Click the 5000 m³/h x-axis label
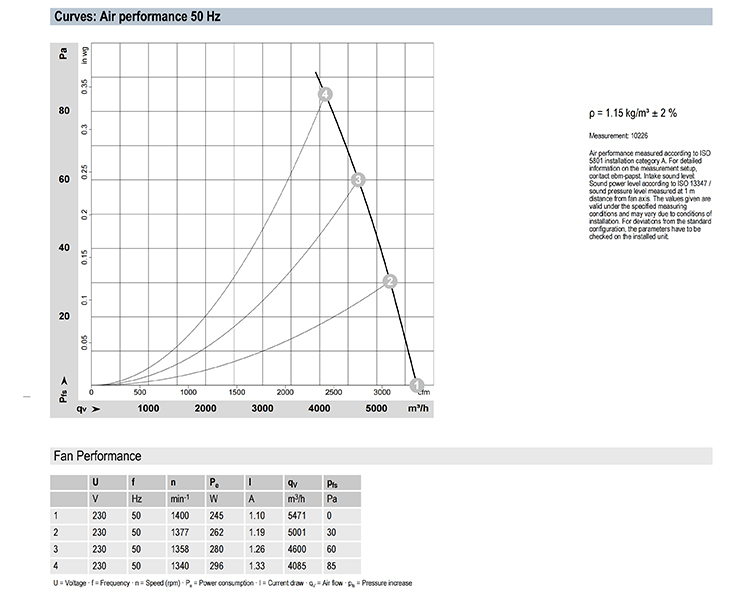The height and width of the screenshot is (608, 750). tap(376, 409)
